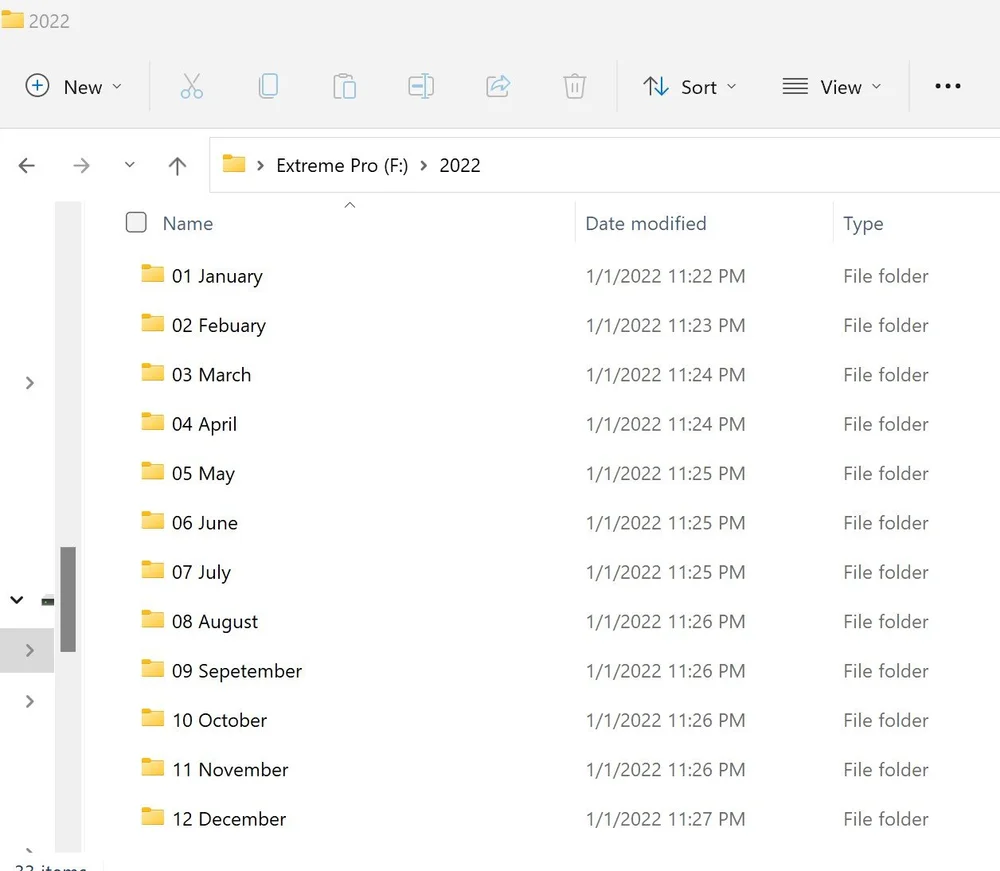Check the select-all box next to Name
Image resolution: width=1000 pixels, height=871 pixels.
(x=135, y=222)
